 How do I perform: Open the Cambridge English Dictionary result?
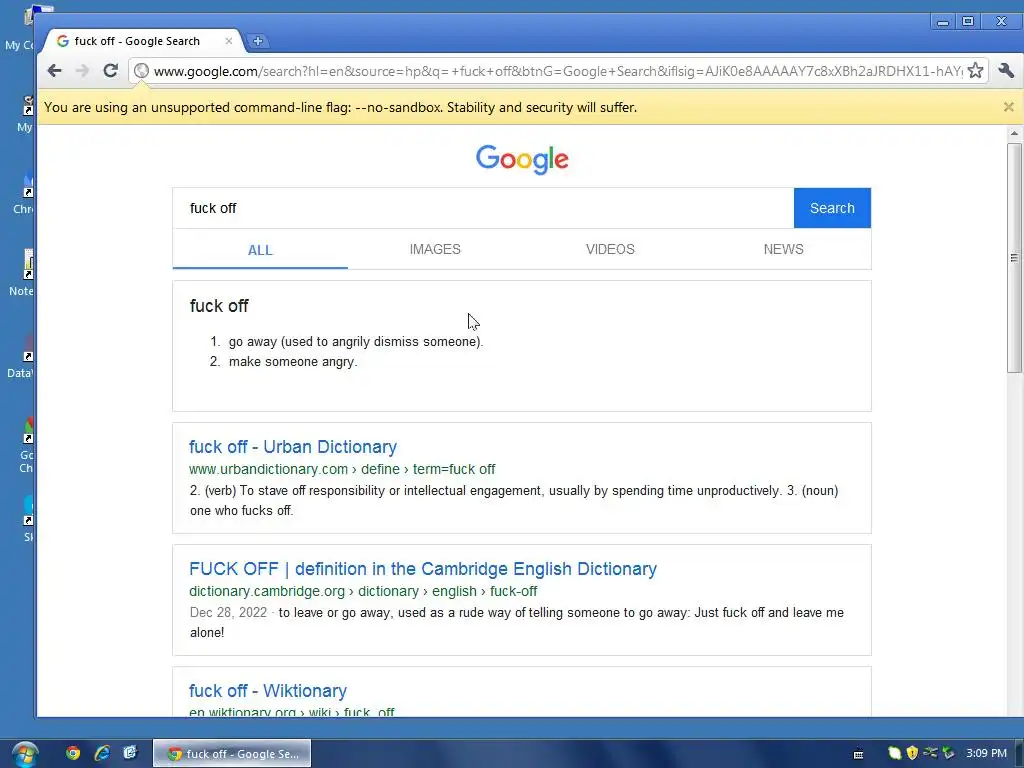pyautogui.click(x=423, y=569)
